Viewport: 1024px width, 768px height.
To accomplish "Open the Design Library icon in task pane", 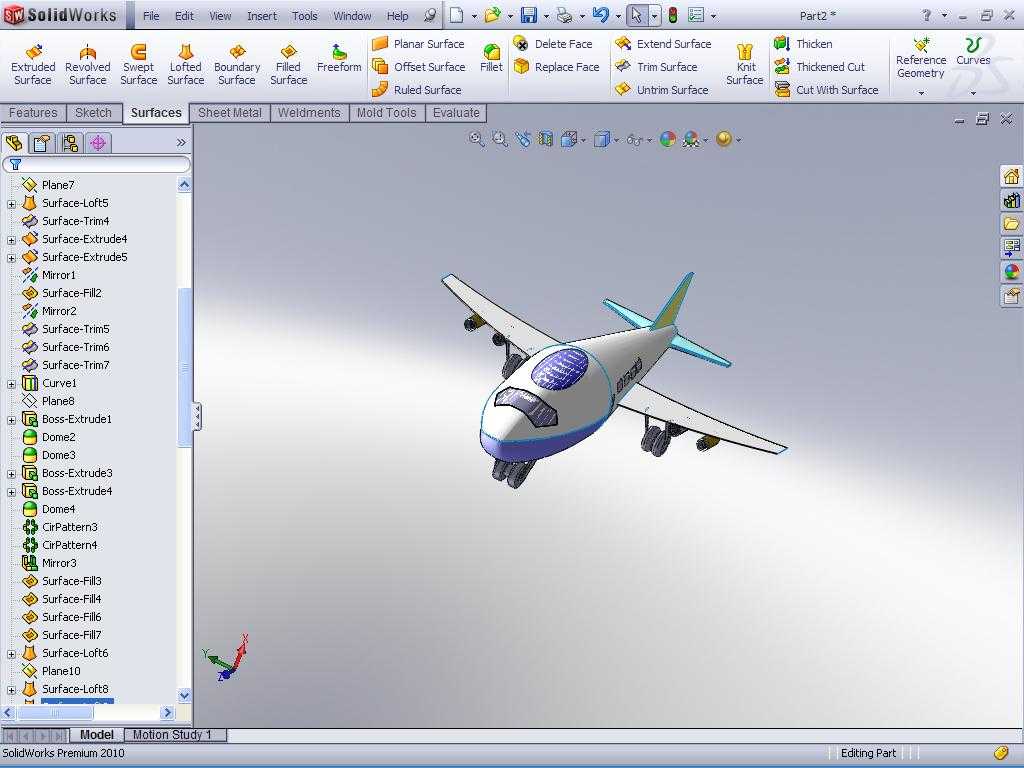I will tap(1011, 200).
